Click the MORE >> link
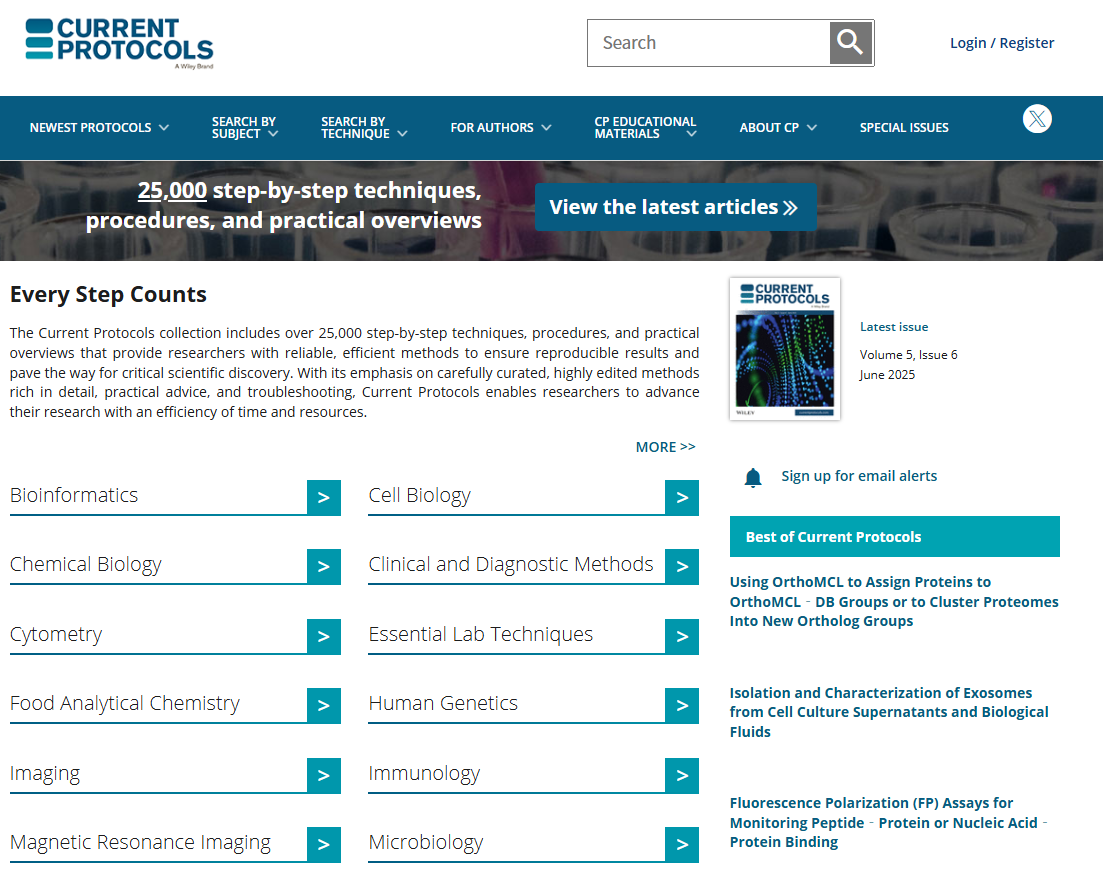Image resolution: width=1103 pixels, height=883 pixels. [665, 447]
